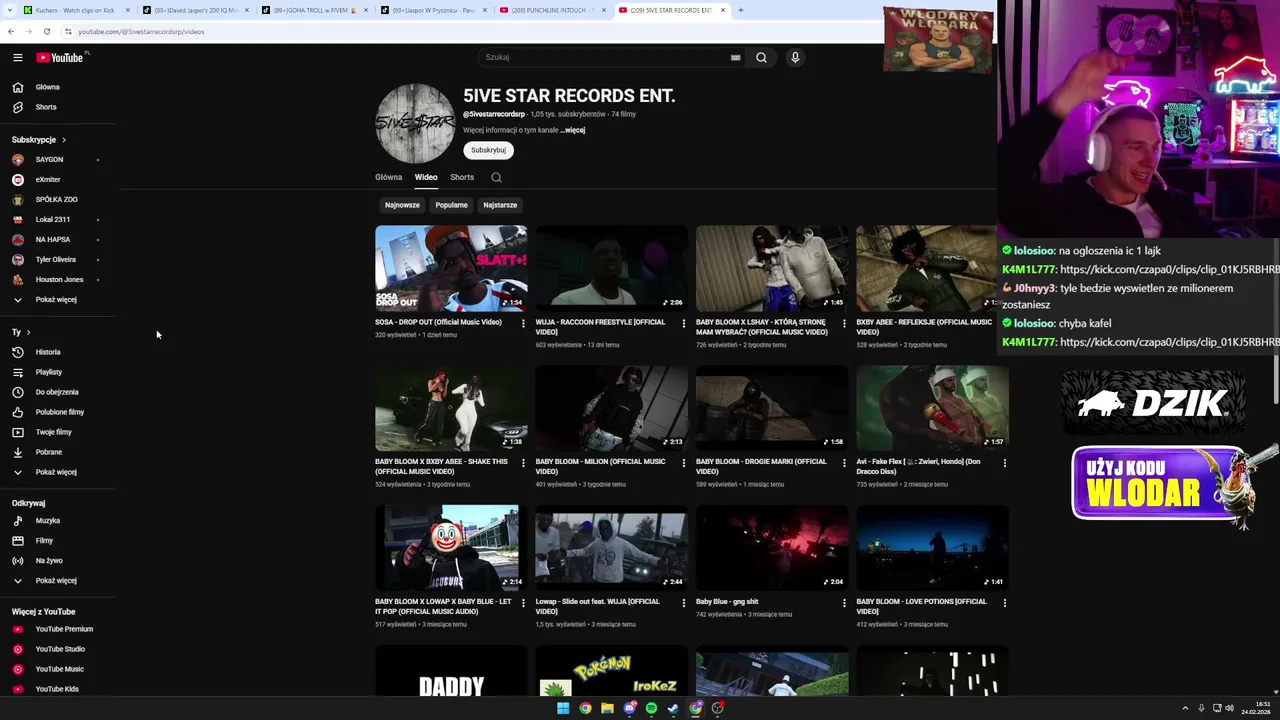Filter videos by Najstarsze chip
1280x720 pixels.
(500, 205)
